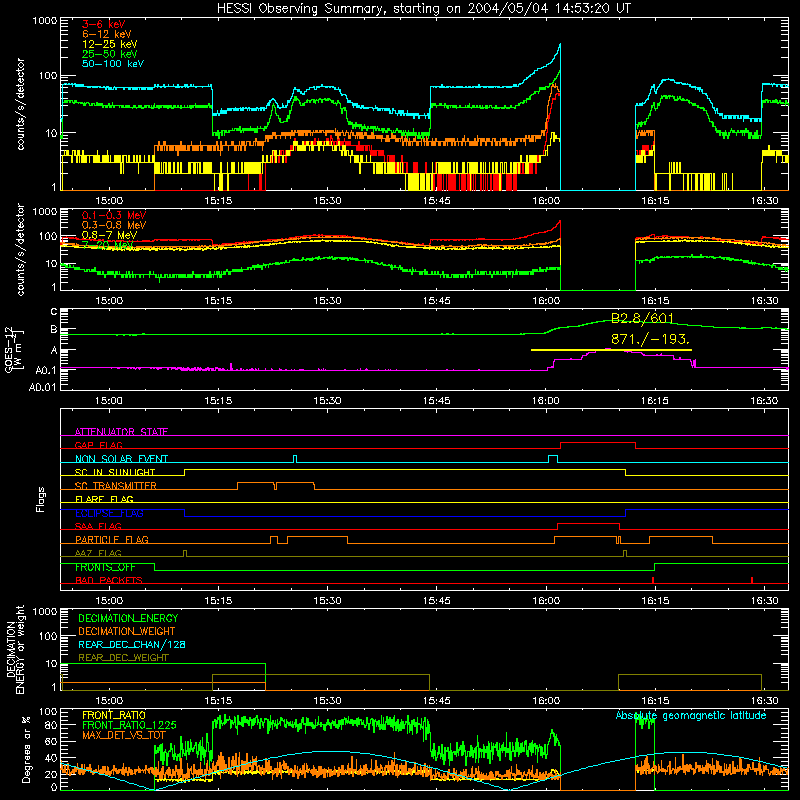The width and height of the screenshot is (800, 800).
Task: Select the SC_IN_SUNLIGHT flag label
Action: (x=115, y=472)
